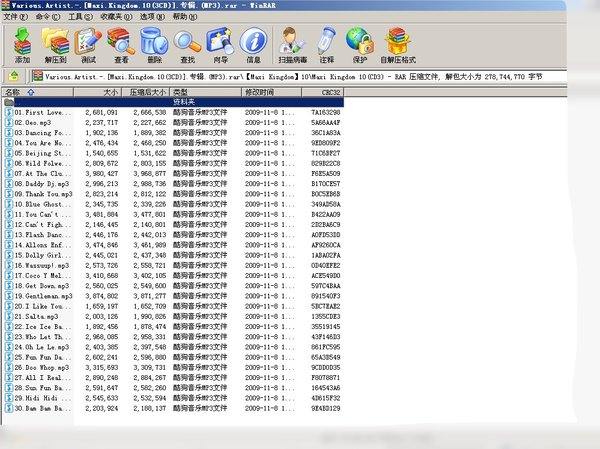The image size is (600, 449).
Task: Select file 01.First Love
Action: 173,113
